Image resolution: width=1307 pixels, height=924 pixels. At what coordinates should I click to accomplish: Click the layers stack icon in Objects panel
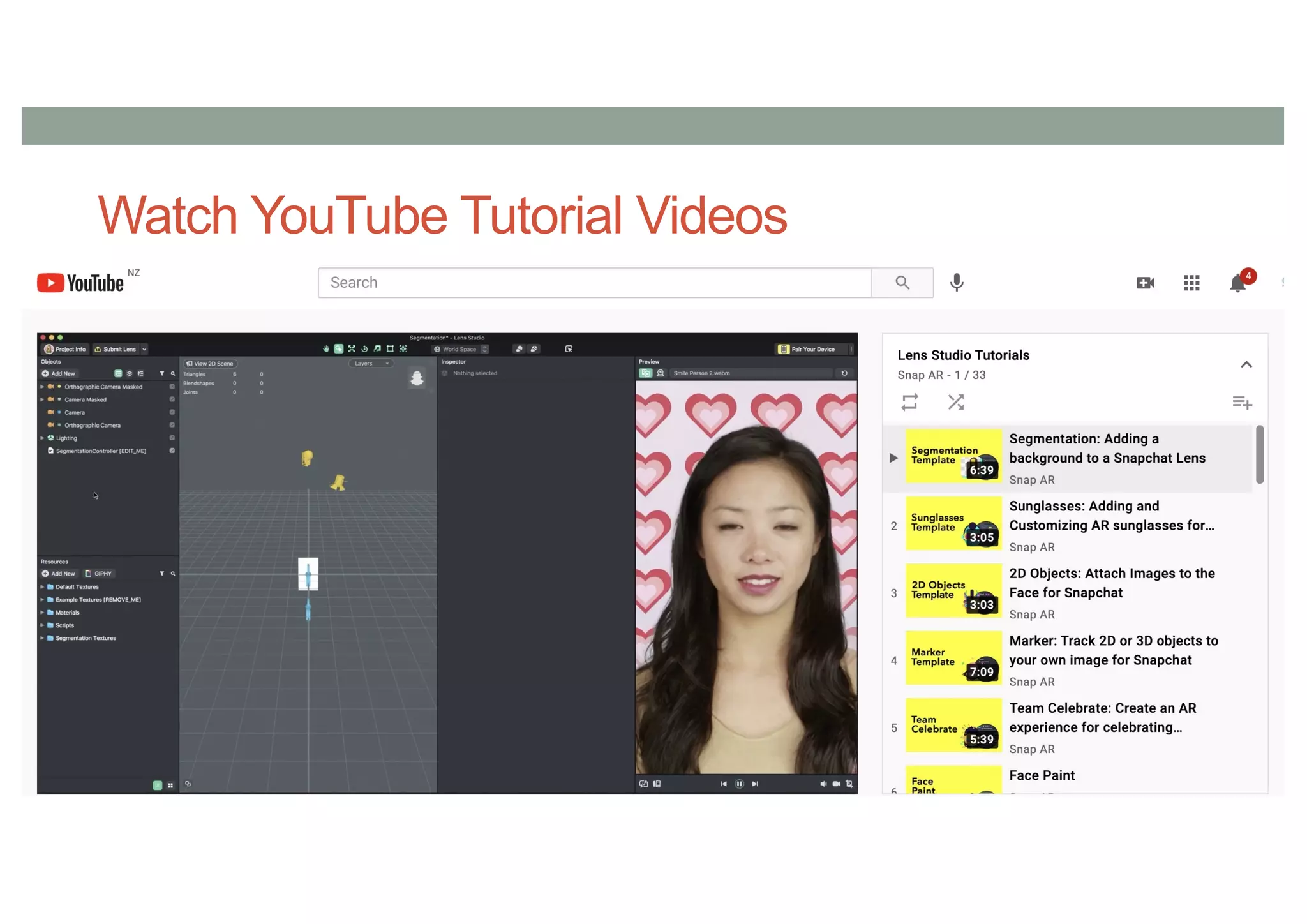(130, 374)
